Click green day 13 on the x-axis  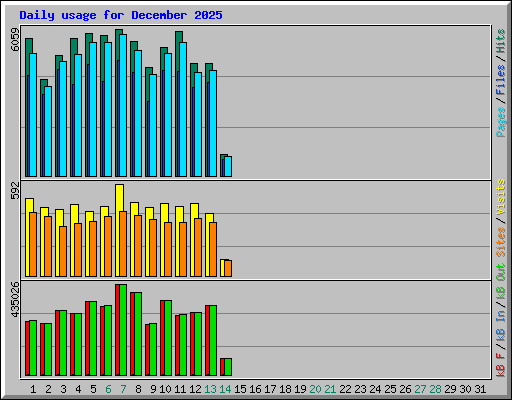tap(210, 389)
